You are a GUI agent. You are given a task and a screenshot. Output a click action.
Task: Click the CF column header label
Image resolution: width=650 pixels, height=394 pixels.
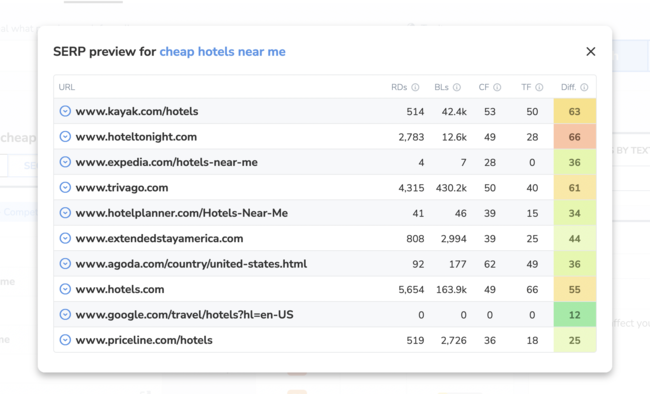(484, 87)
